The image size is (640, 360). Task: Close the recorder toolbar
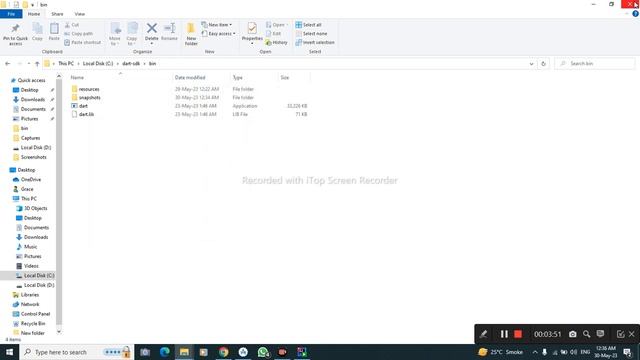[x=632, y=334]
